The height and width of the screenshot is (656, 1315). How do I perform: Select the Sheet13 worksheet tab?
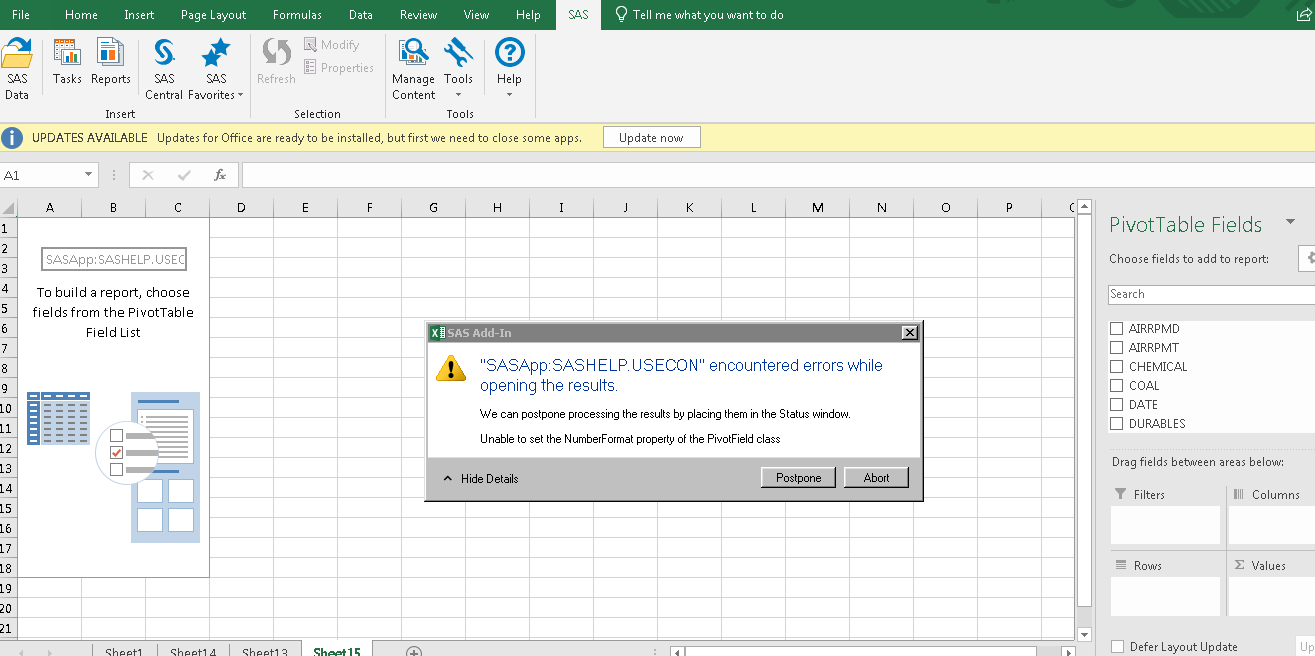pyautogui.click(x=265, y=650)
